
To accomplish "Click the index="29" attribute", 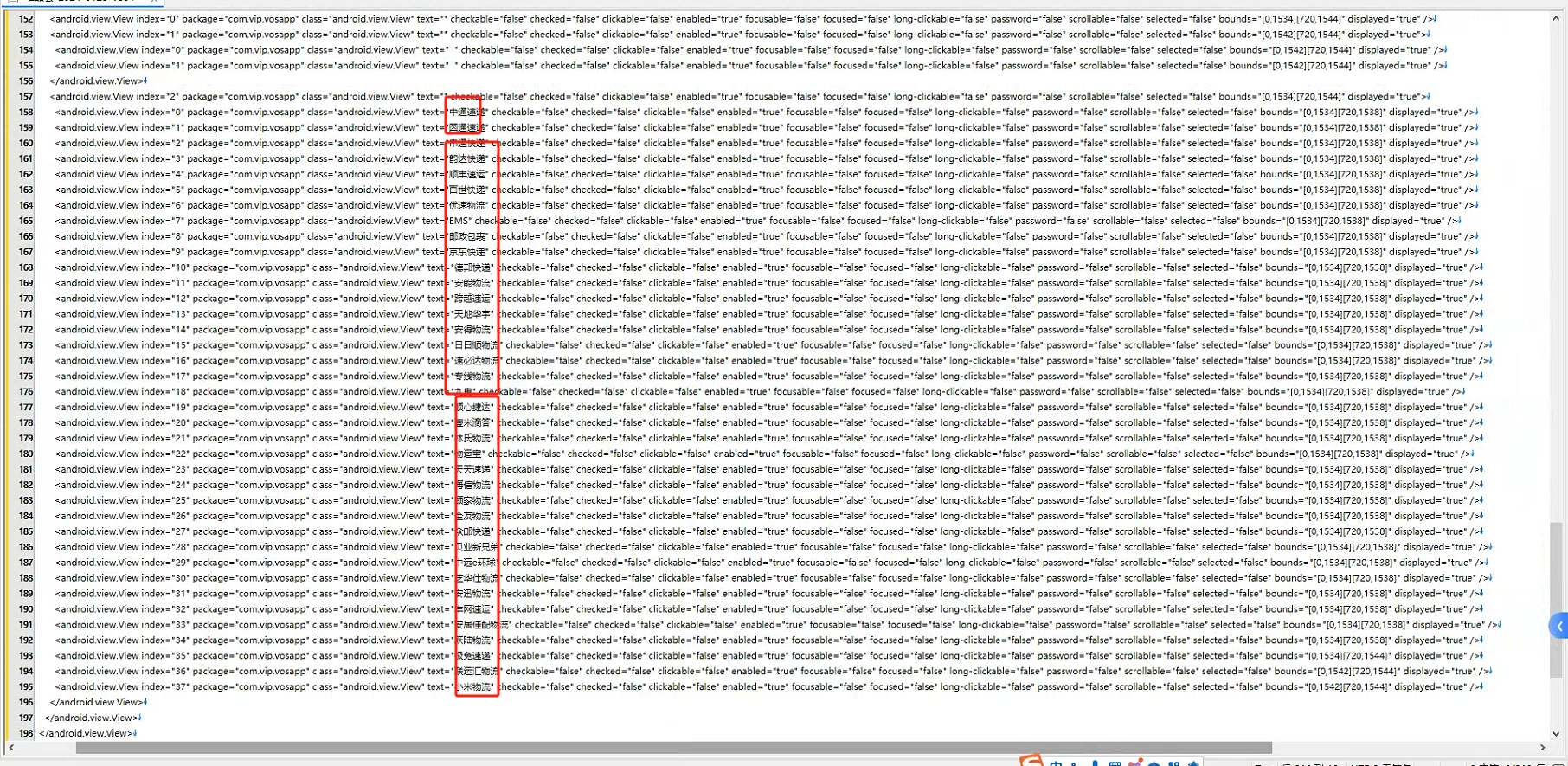I will (165, 563).
